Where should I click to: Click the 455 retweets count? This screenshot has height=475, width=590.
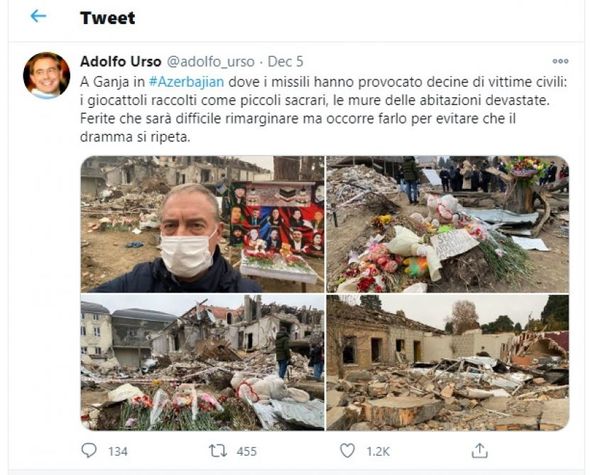click(246, 451)
